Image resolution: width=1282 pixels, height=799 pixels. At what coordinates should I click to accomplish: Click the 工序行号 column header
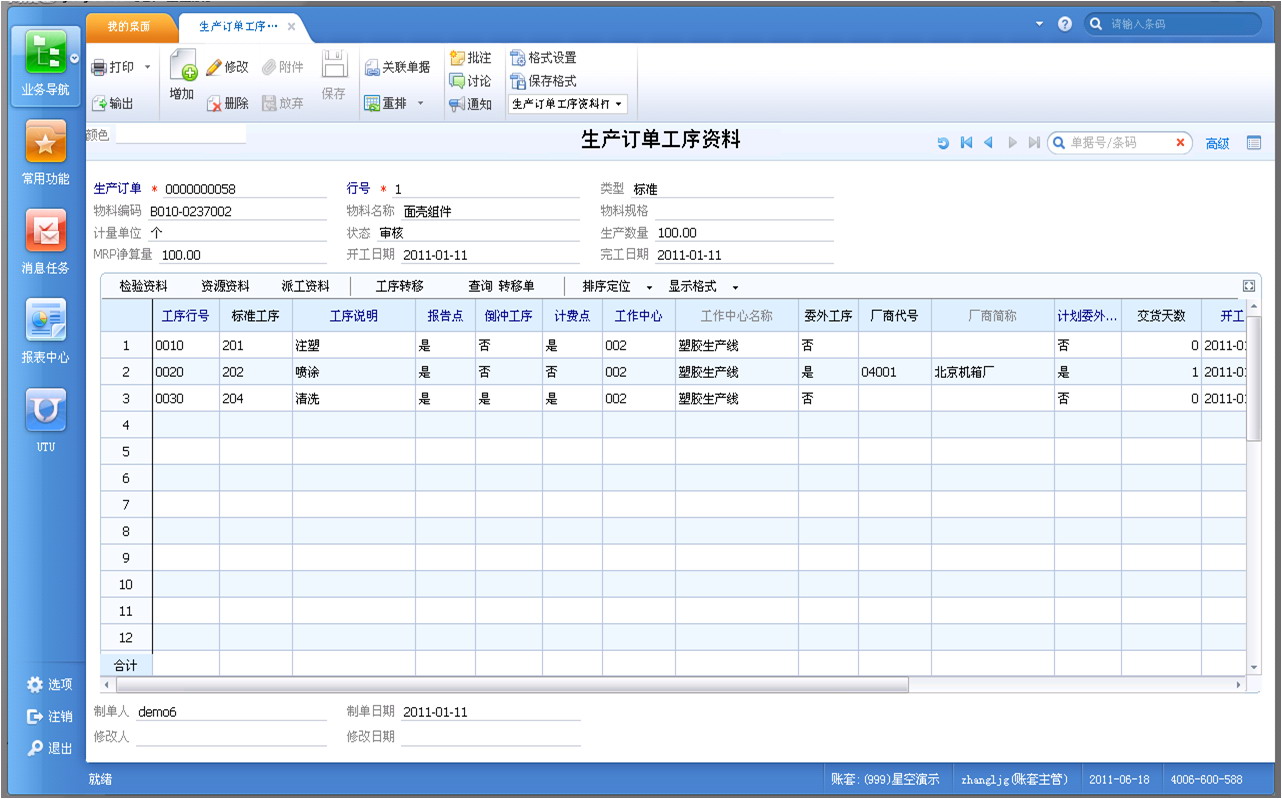(x=186, y=316)
